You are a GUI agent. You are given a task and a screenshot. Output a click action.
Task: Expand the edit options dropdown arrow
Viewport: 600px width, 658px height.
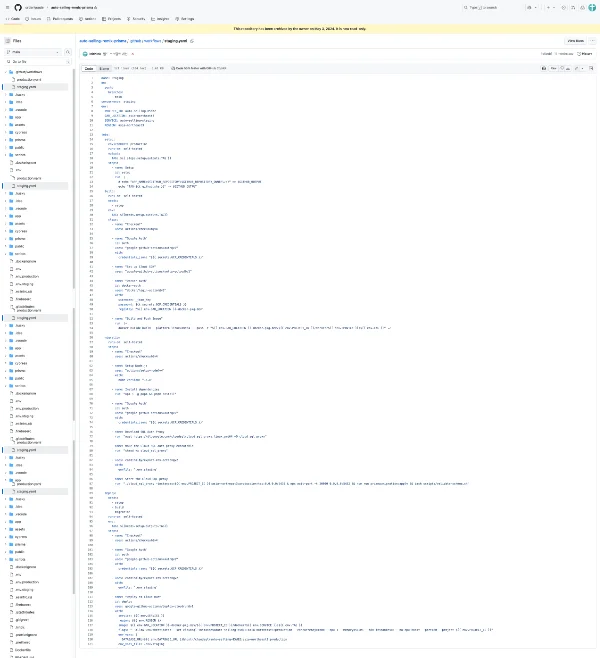click(582, 68)
